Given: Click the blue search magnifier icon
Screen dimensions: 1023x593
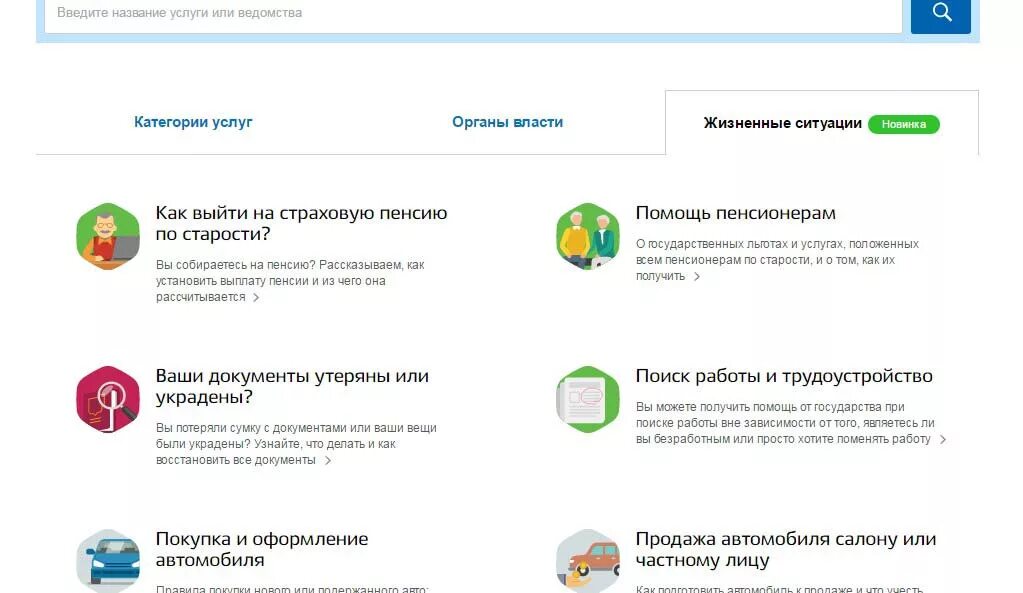Looking at the screenshot, I should (940, 15).
